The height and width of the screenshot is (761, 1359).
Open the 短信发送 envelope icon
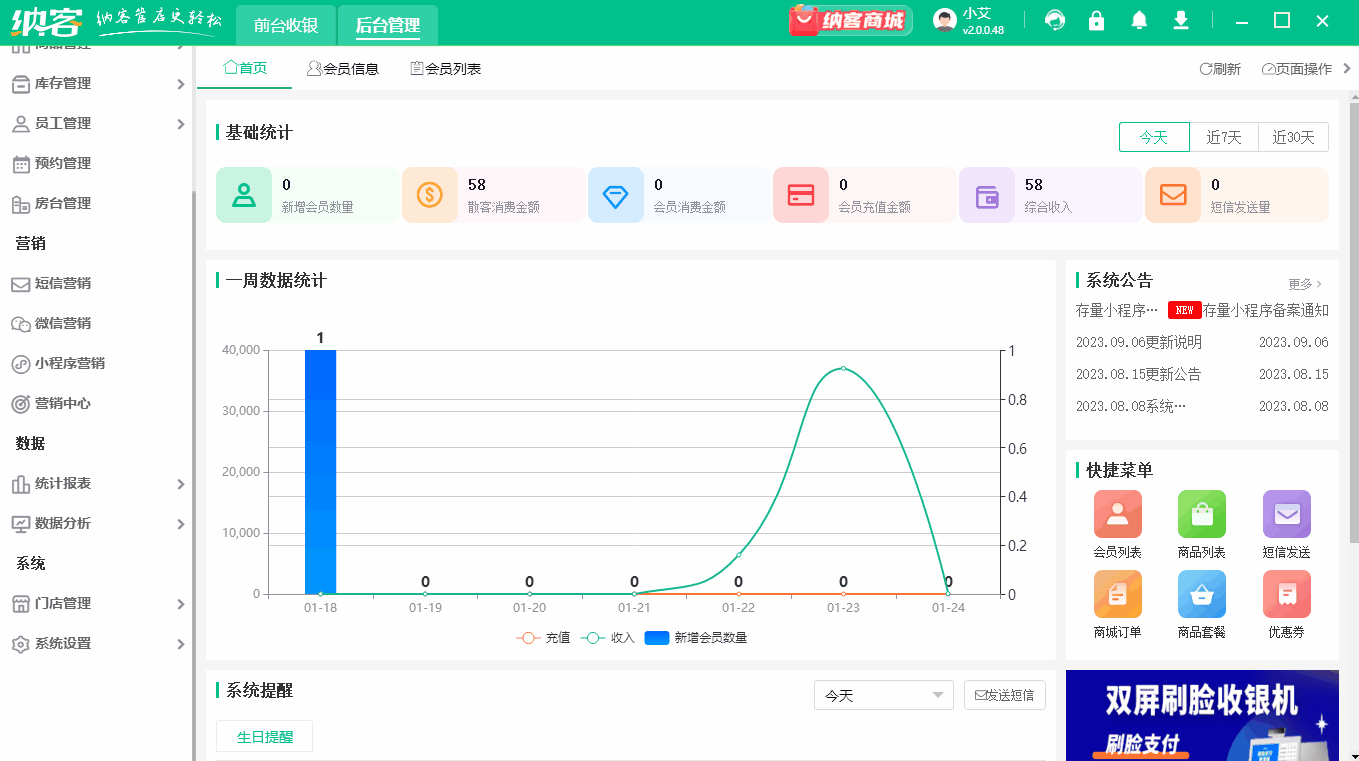(x=1286, y=513)
